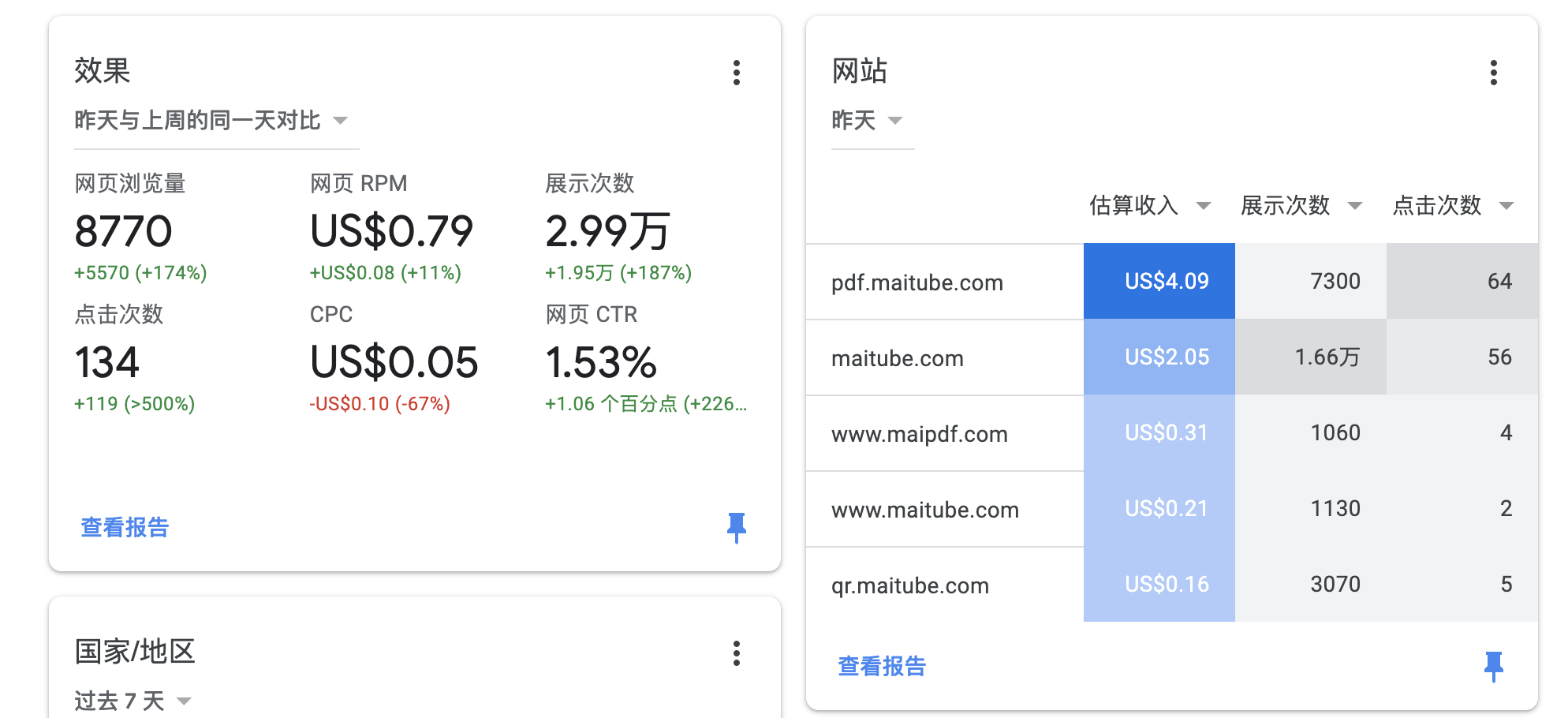Select the maitube.com site row name
1568x718 pixels.
click(898, 358)
